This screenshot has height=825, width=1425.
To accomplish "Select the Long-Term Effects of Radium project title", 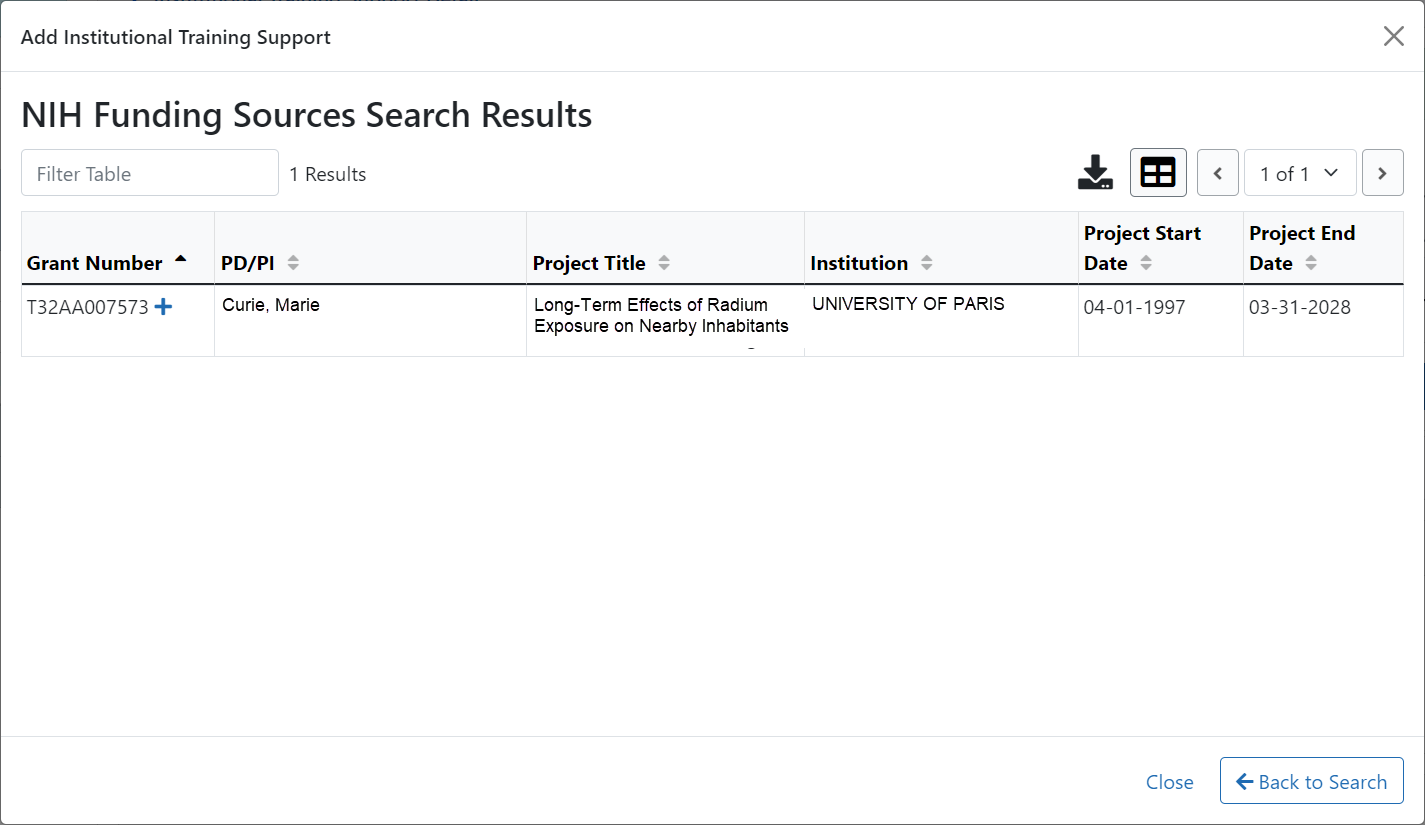I will point(661,315).
